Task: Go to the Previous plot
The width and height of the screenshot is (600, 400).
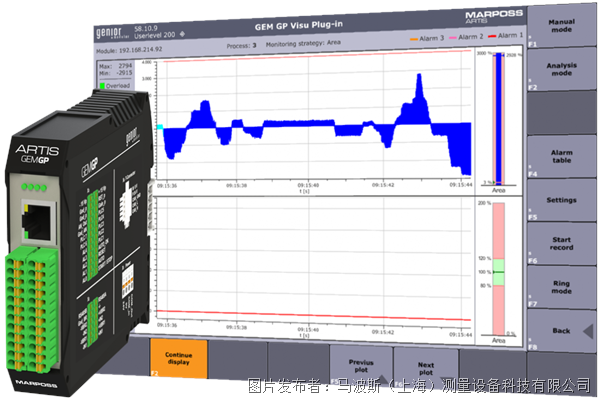Action: pyautogui.click(x=360, y=366)
